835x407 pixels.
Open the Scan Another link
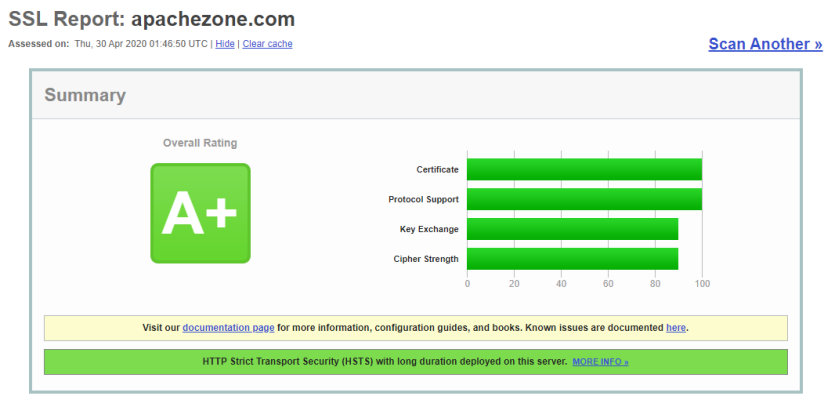click(x=765, y=44)
